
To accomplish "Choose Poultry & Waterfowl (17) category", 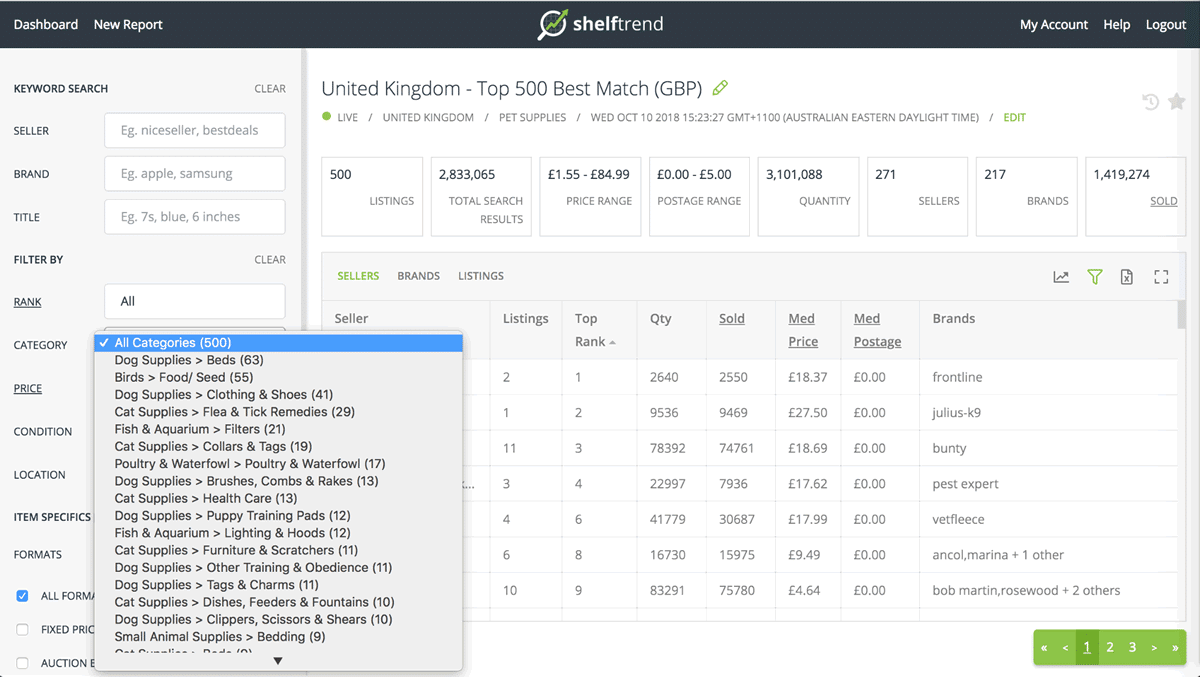I will 279,464.
